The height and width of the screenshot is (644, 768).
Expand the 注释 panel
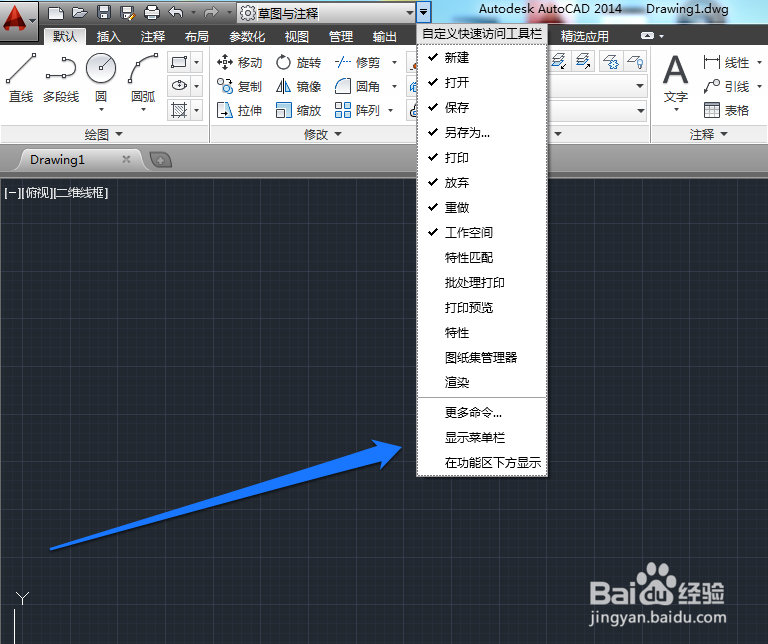[708, 134]
